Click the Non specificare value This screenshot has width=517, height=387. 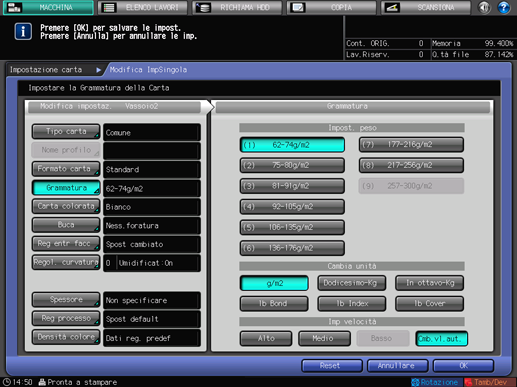coord(152,300)
